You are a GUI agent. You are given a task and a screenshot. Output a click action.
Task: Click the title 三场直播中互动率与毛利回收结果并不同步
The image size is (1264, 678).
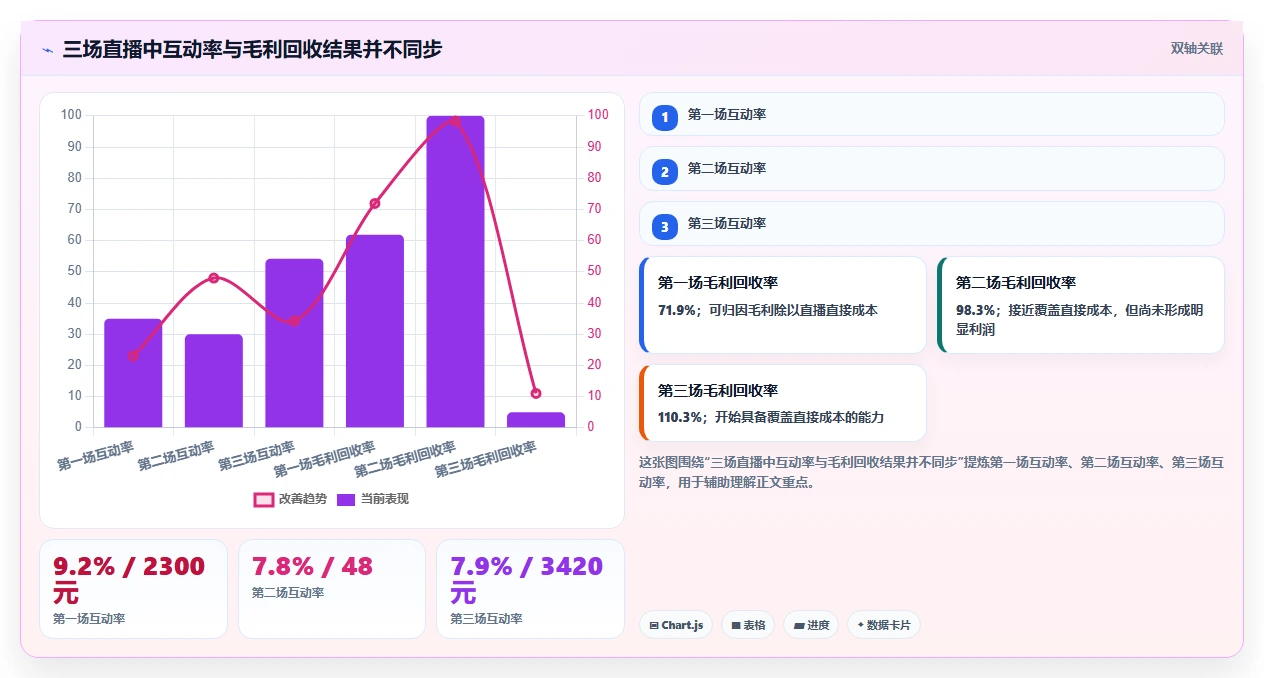click(252, 49)
